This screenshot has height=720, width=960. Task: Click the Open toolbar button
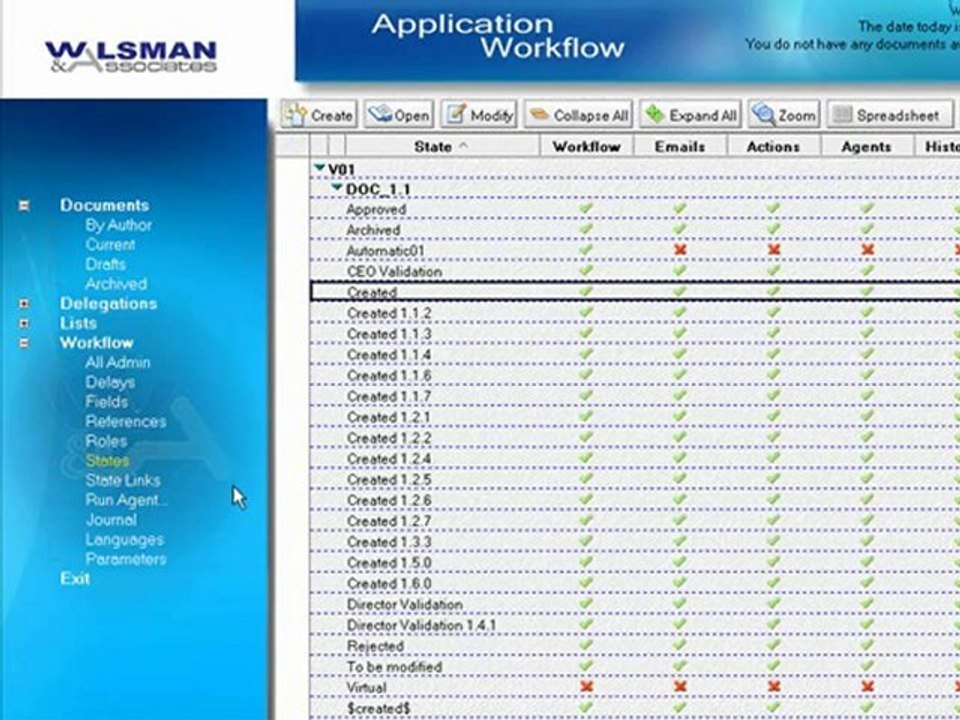[x=399, y=114]
